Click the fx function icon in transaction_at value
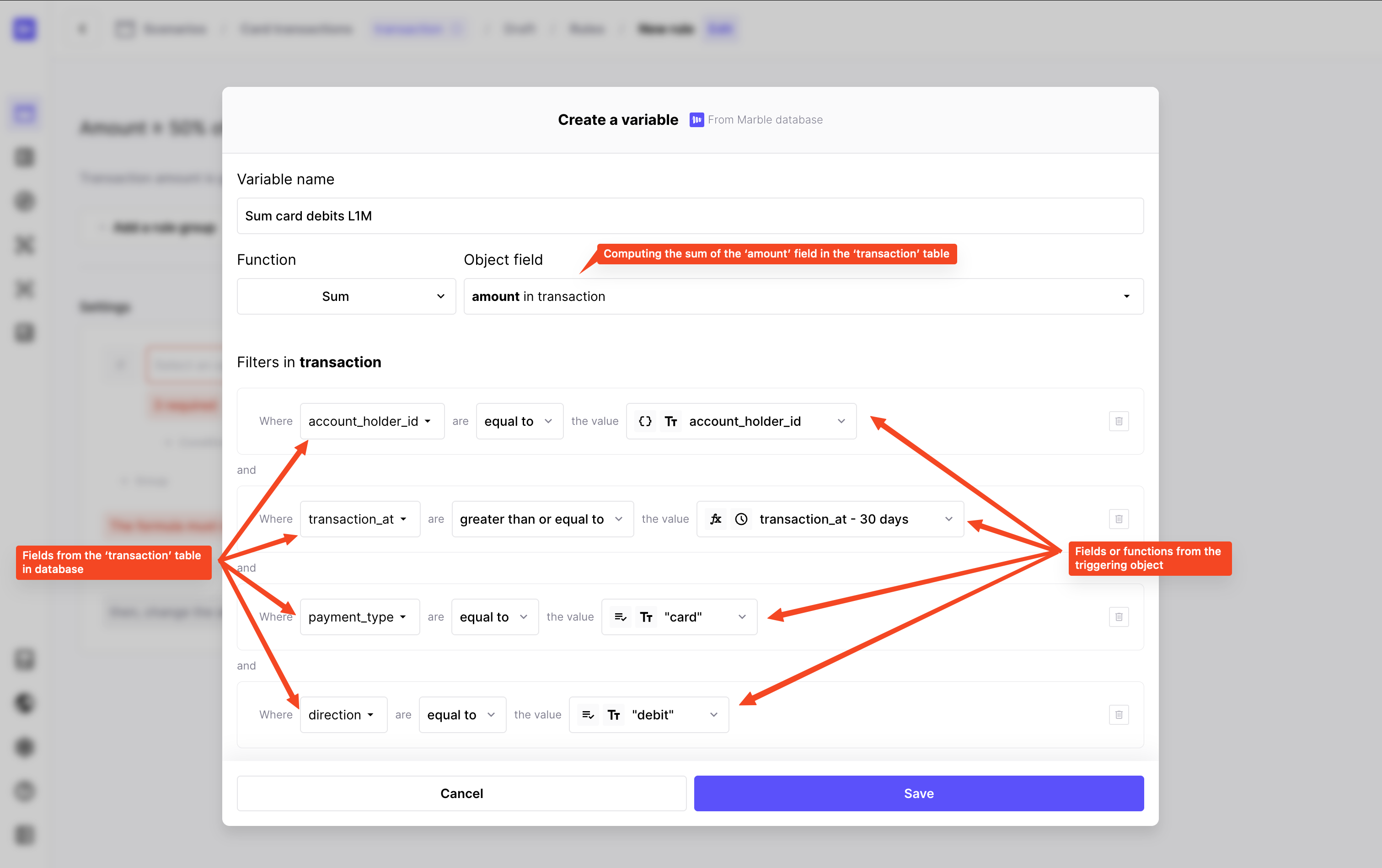The image size is (1382, 868). pyautogui.click(x=715, y=519)
